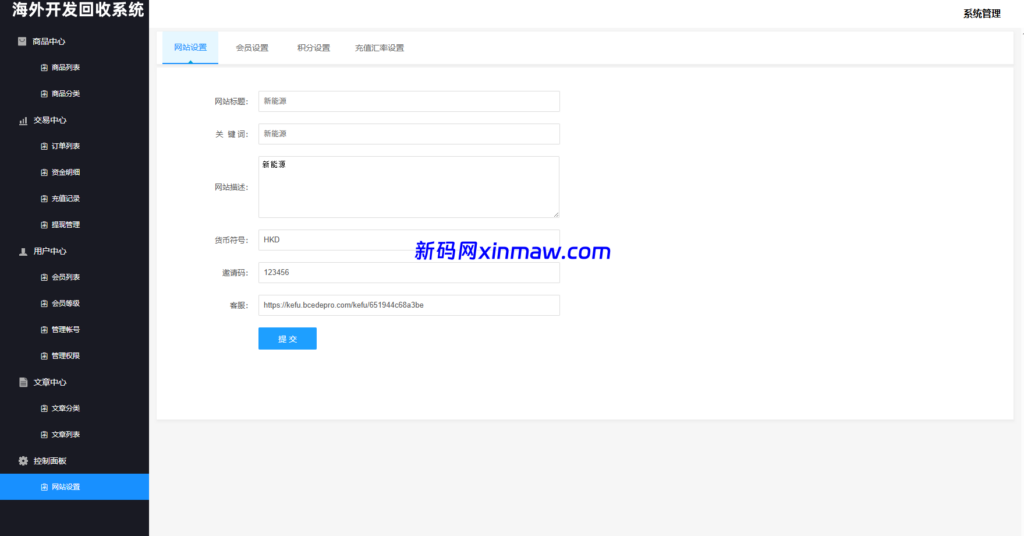Switch to the 网站设置 tab

[x=190, y=48]
